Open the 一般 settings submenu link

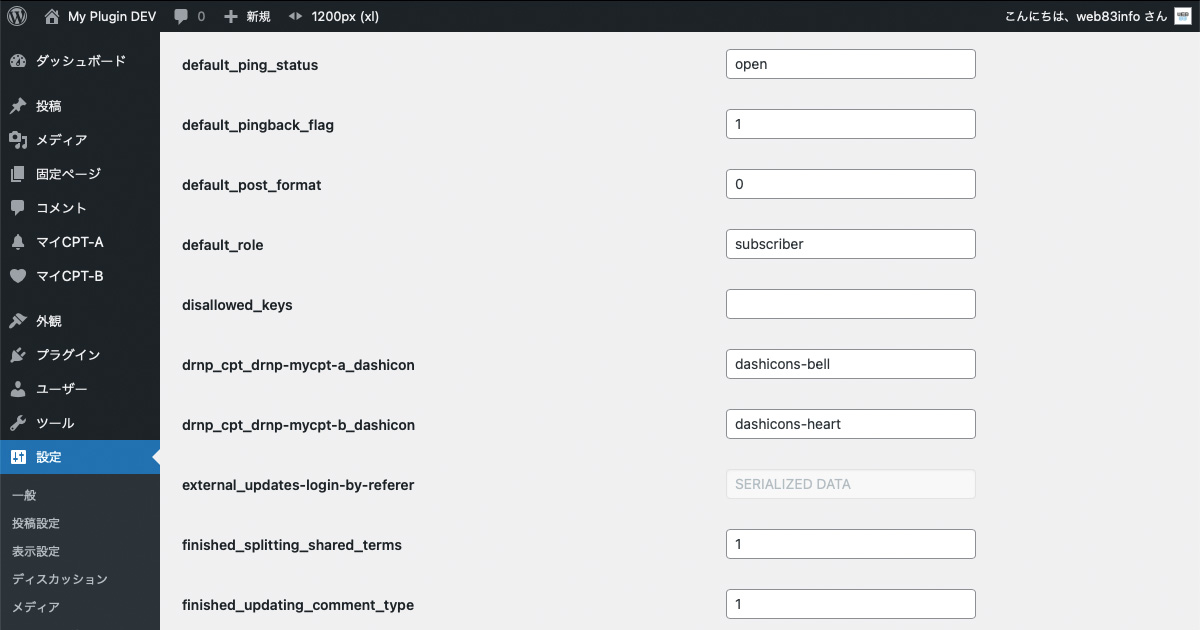coord(24,495)
